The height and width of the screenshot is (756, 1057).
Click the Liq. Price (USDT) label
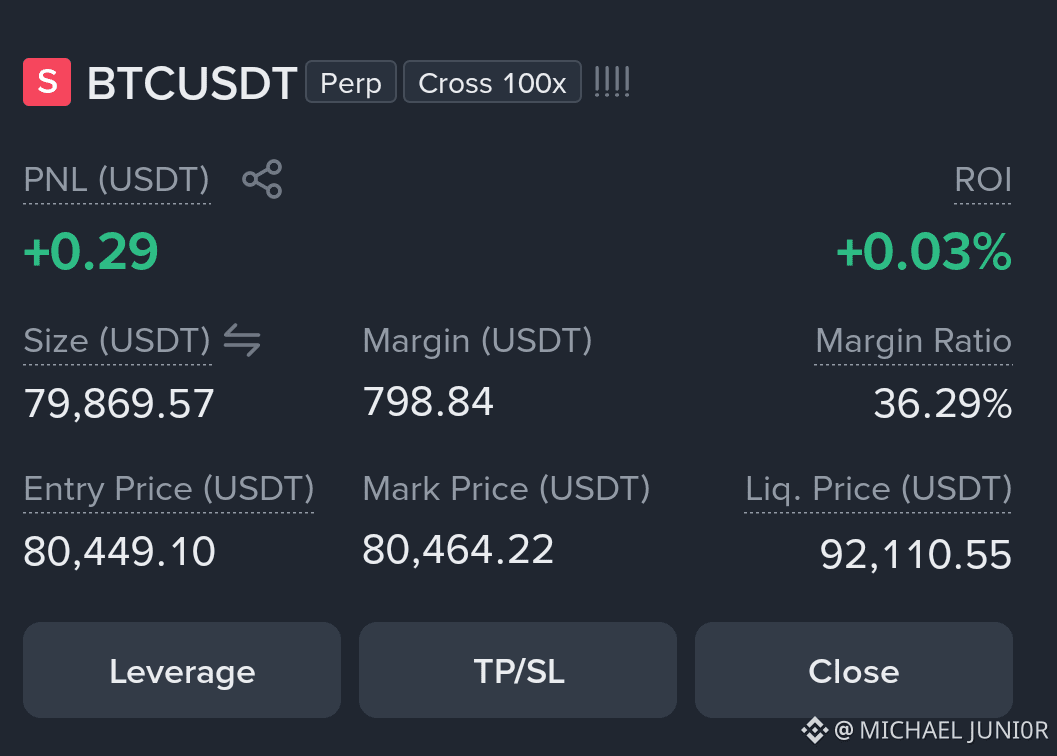878,488
